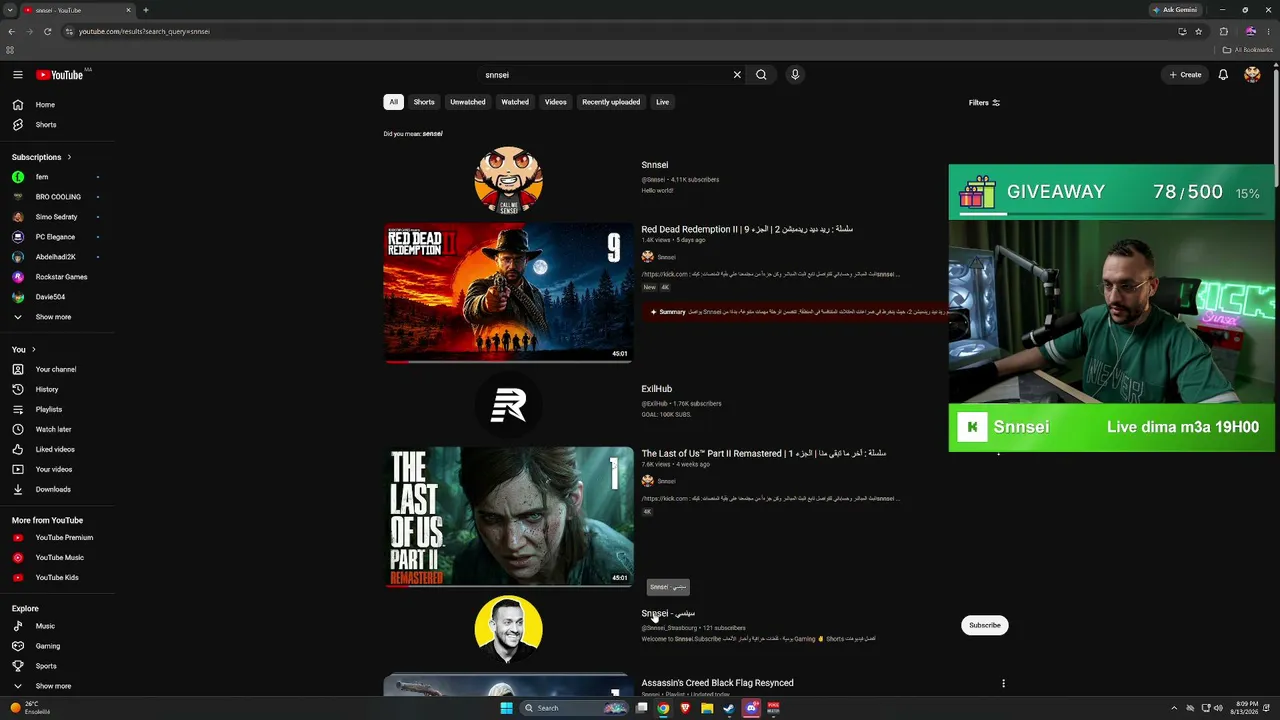Go to the YouTube logo home page
Image resolution: width=1280 pixels, height=720 pixels.
click(x=60, y=75)
